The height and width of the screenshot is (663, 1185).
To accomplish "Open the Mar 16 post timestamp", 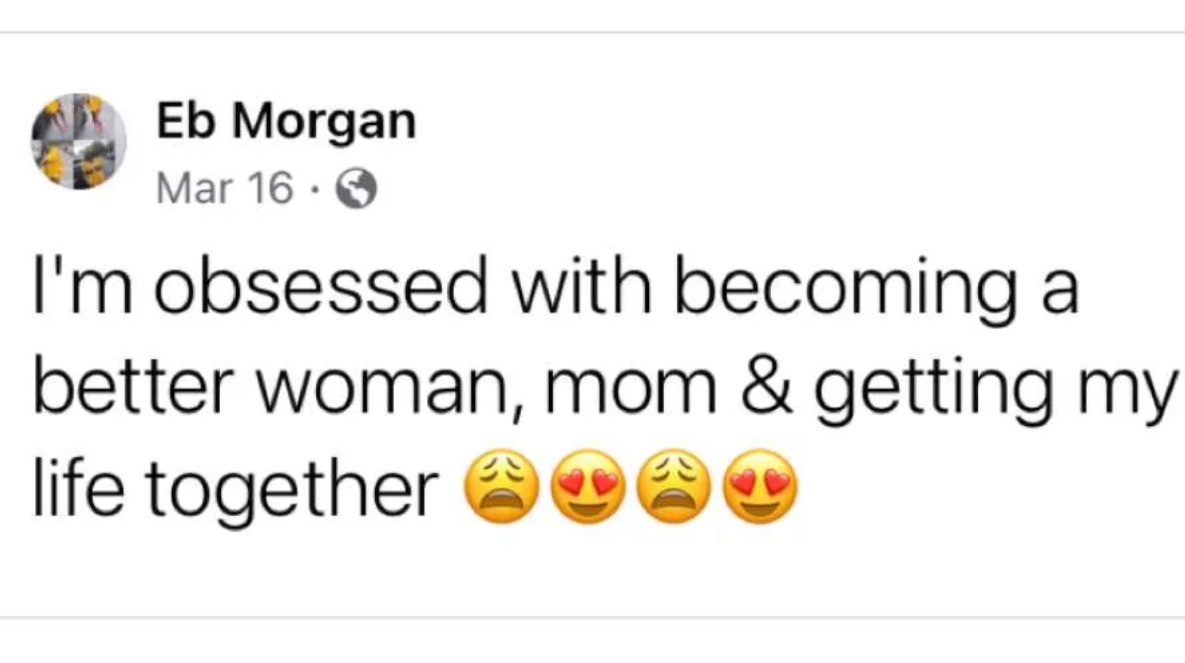I will pyautogui.click(x=225, y=188).
